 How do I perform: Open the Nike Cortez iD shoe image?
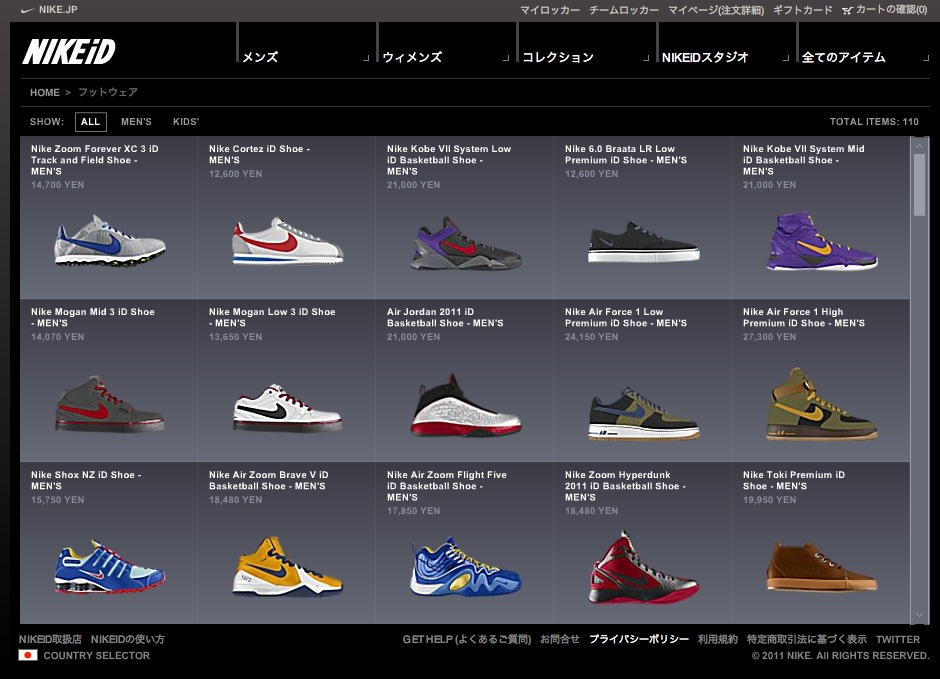tap(288, 241)
